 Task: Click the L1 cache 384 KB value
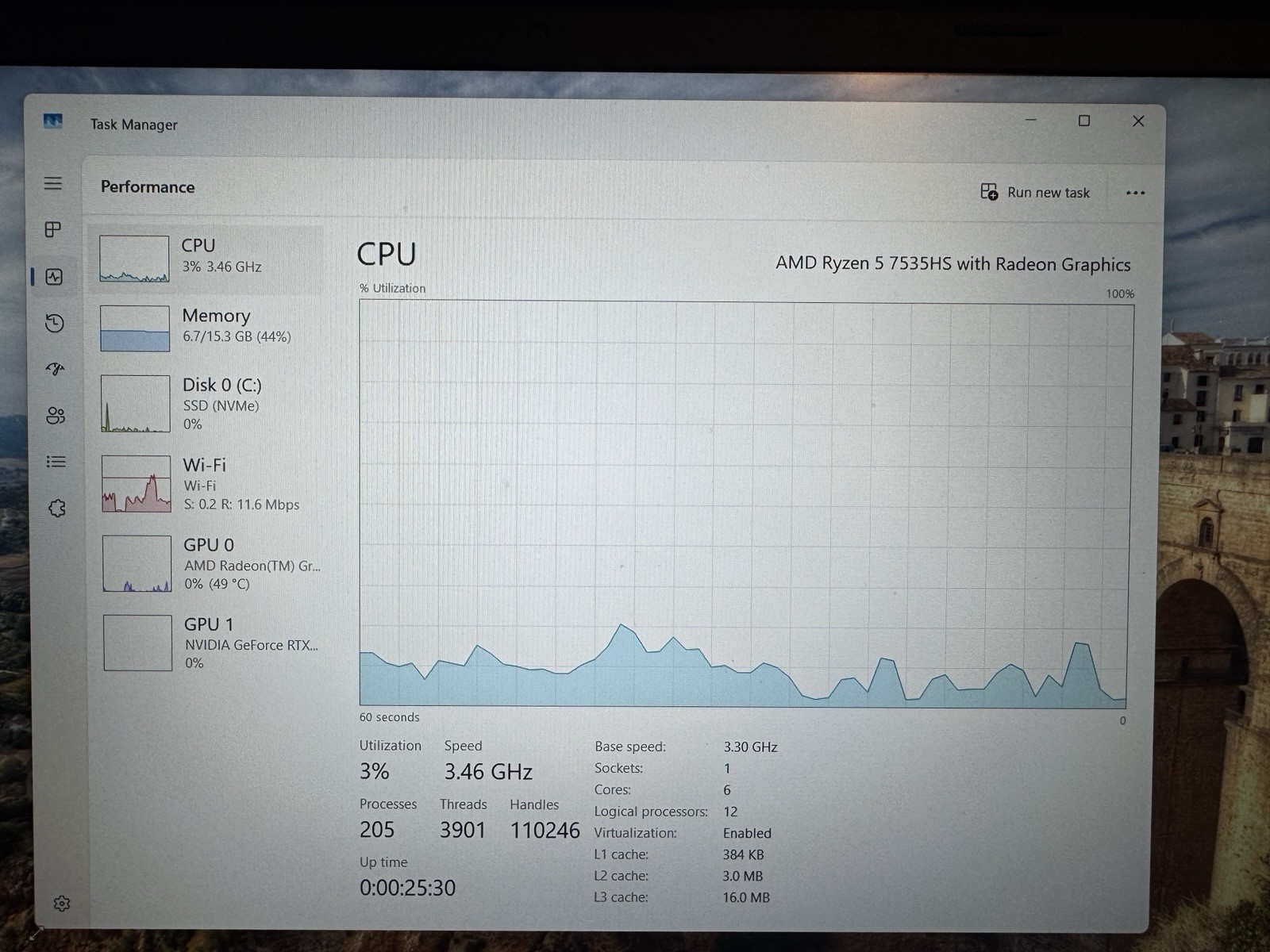coord(743,854)
